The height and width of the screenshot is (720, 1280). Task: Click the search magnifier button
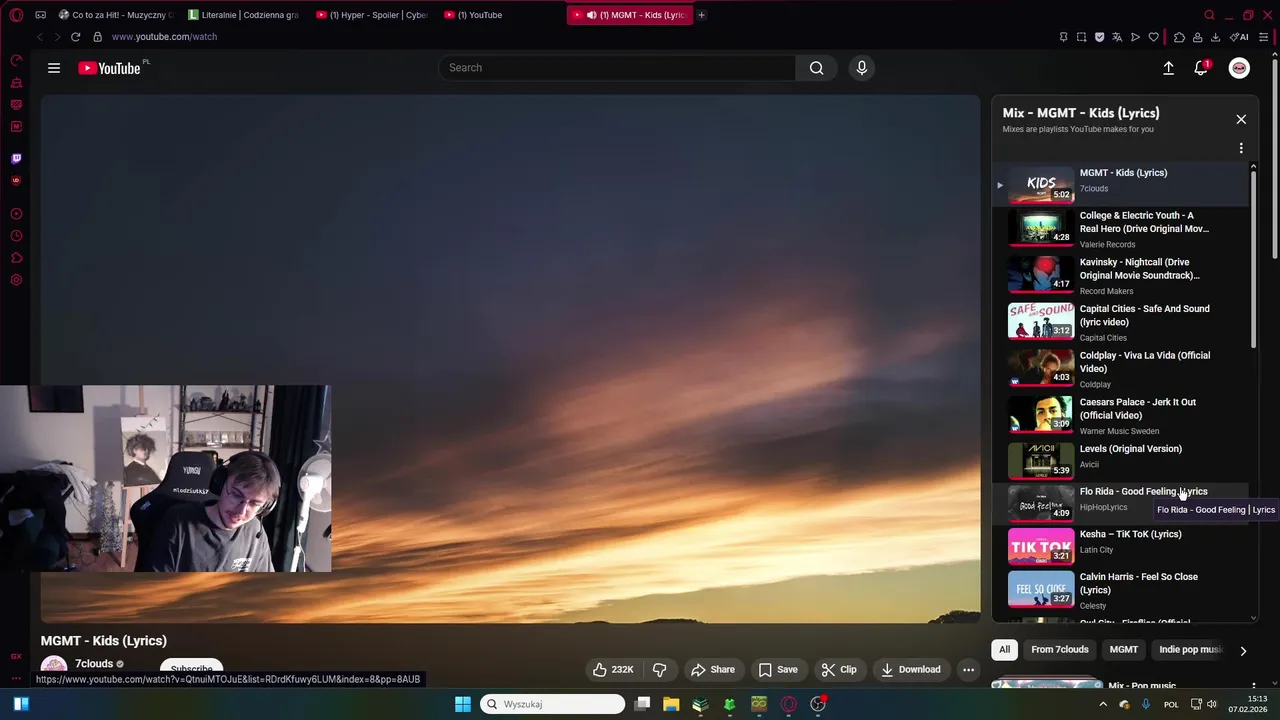(816, 68)
